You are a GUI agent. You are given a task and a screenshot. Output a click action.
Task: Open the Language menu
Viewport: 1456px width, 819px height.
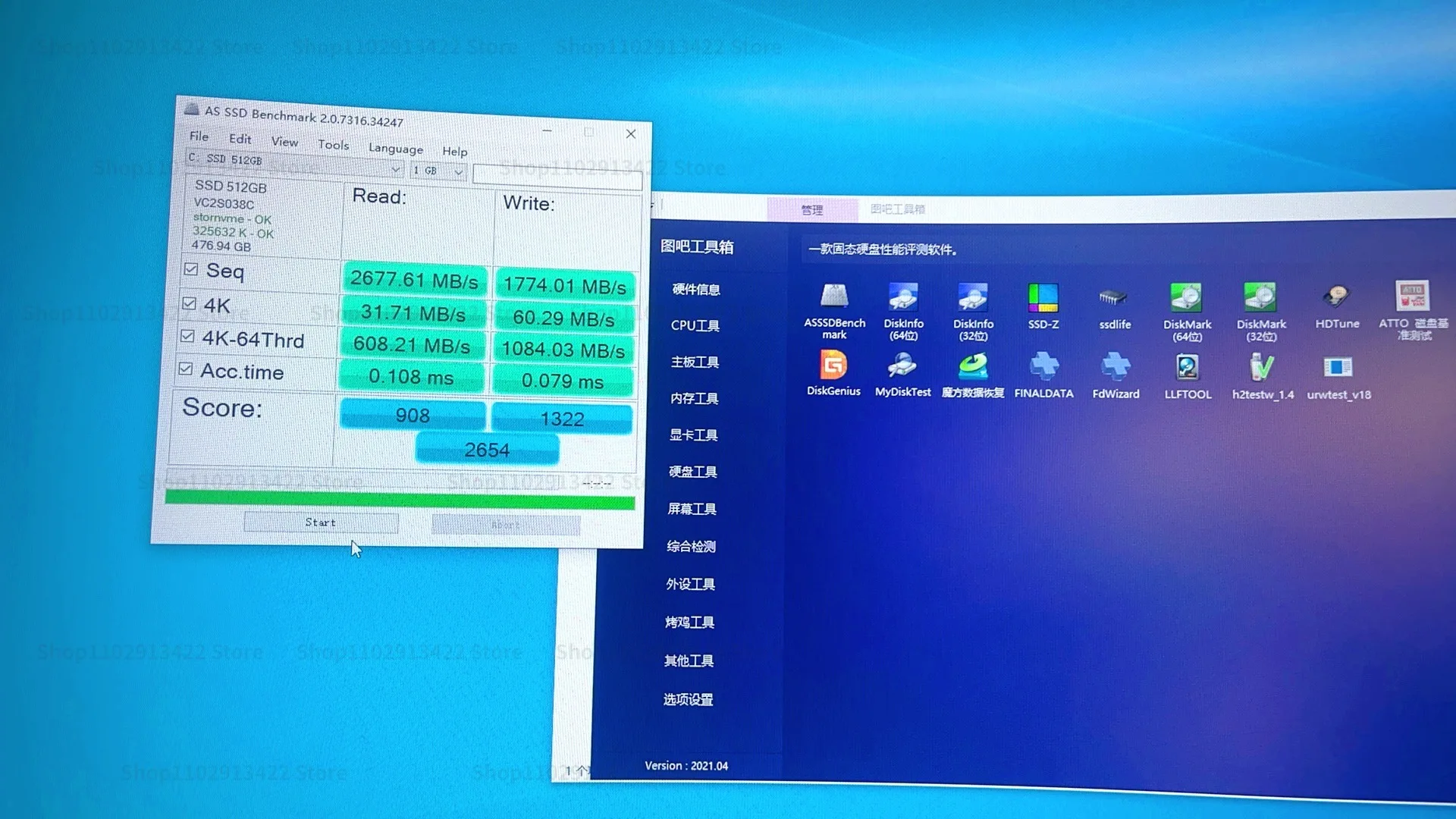pyautogui.click(x=395, y=149)
